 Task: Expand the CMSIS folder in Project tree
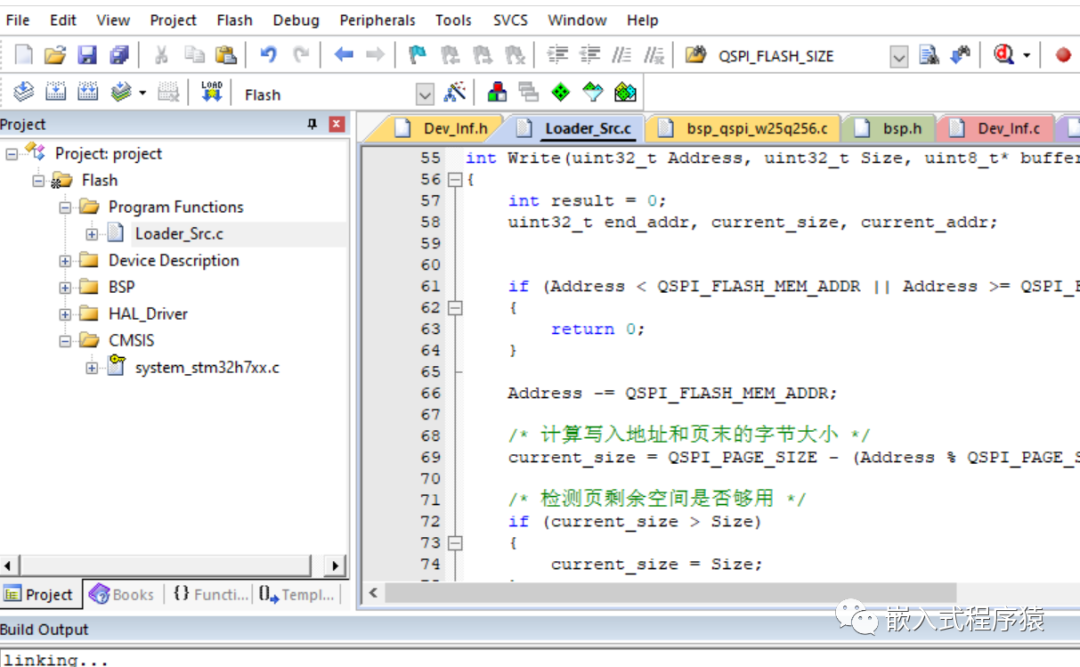coord(65,340)
